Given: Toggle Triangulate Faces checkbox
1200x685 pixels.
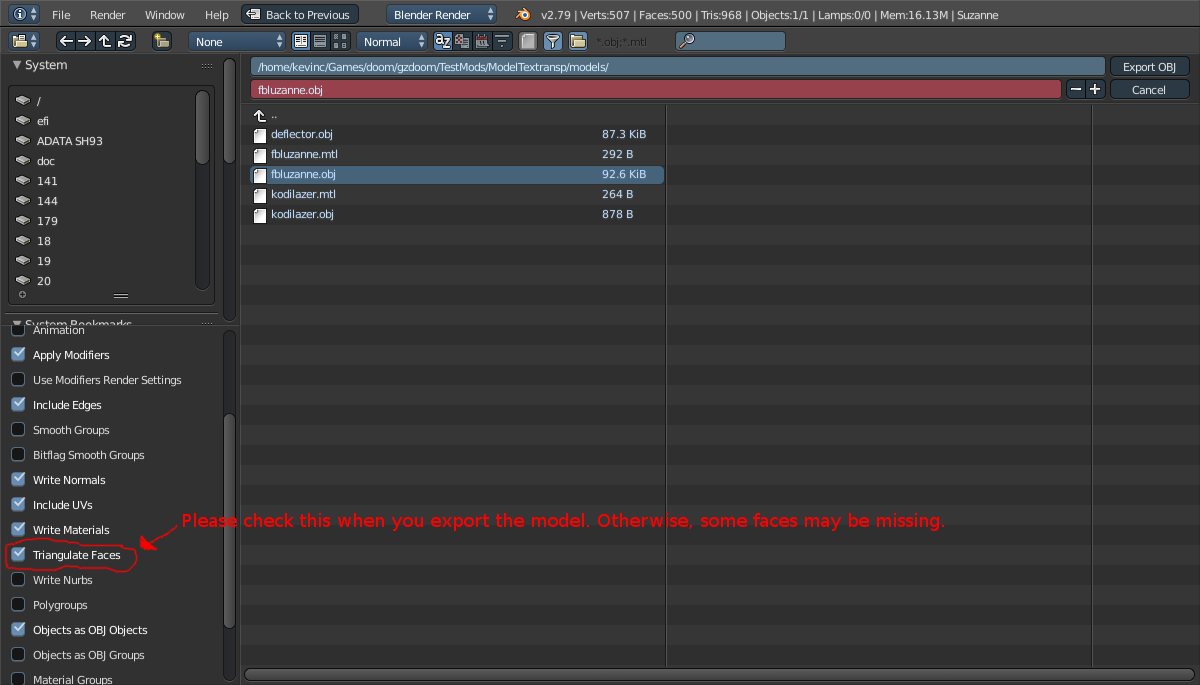Looking at the screenshot, I should click(18, 554).
